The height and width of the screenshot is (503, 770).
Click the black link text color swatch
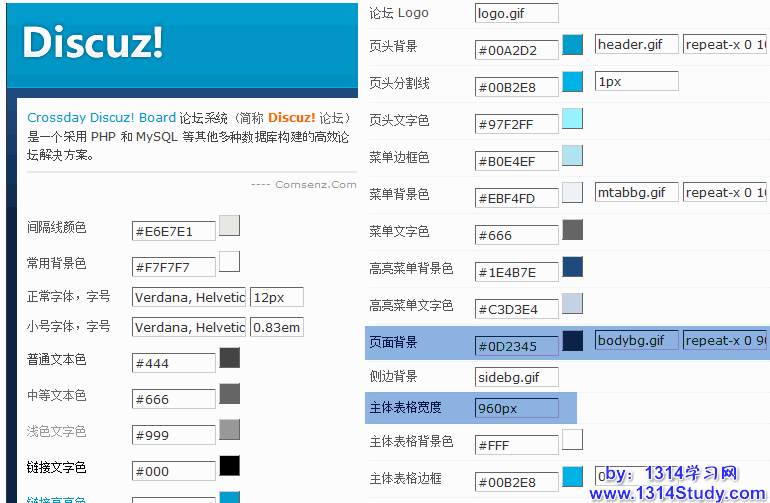[x=229, y=466]
